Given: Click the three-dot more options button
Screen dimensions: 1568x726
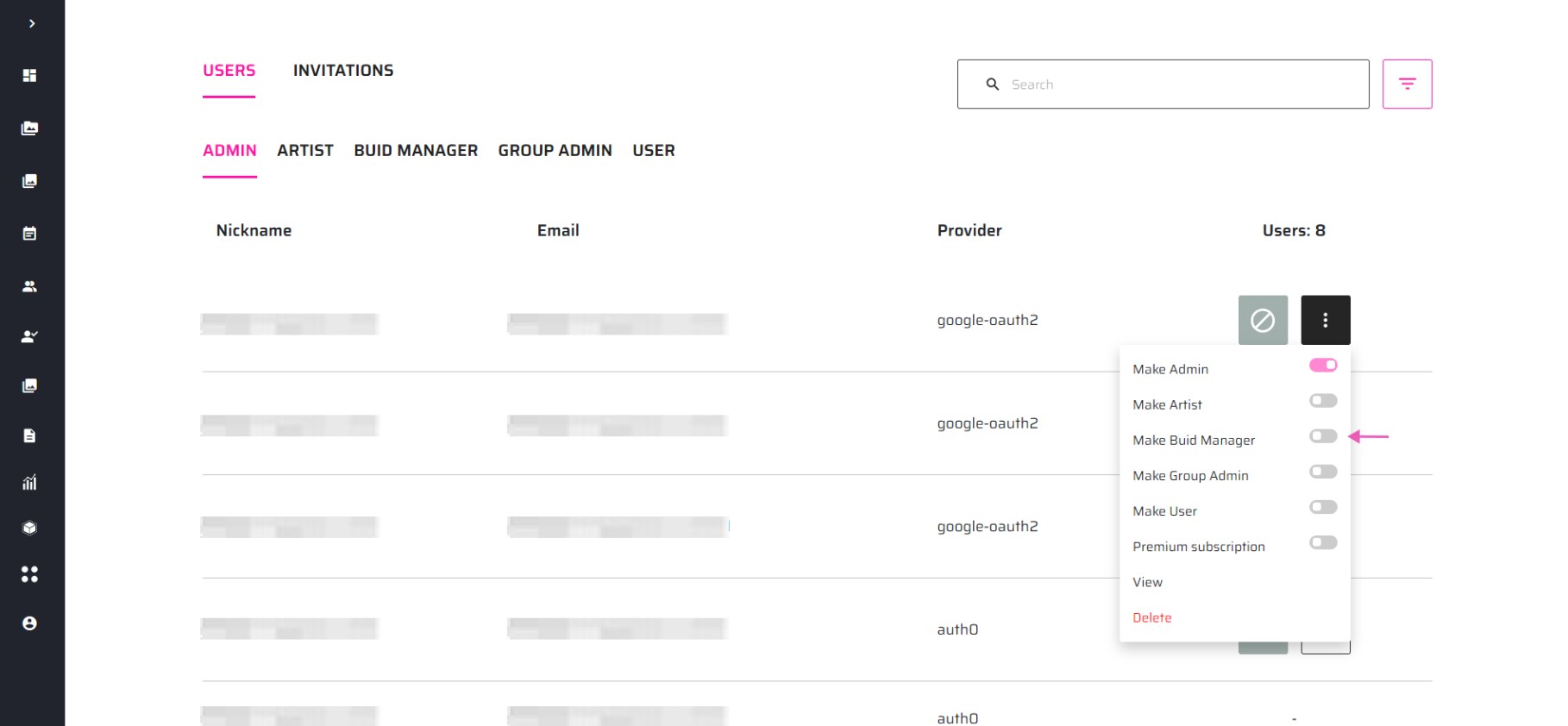Looking at the screenshot, I should 1326,320.
